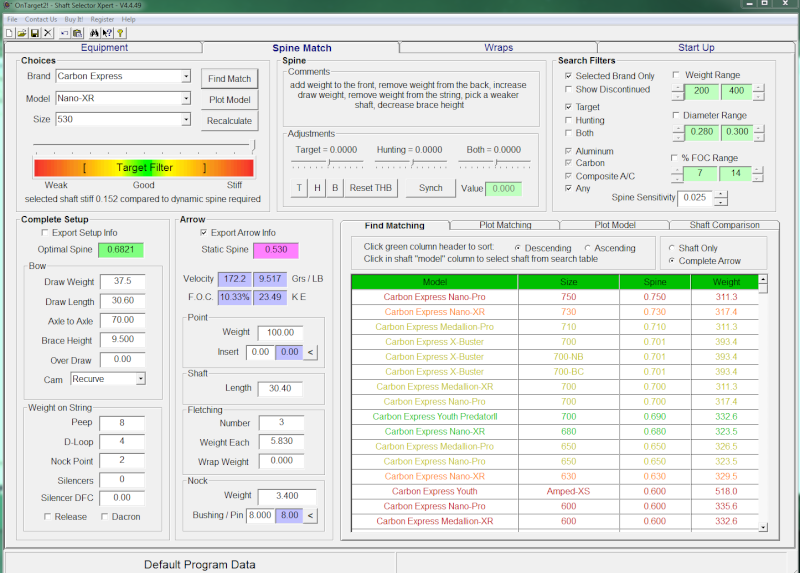Click the Both adjustment slider

tap(494, 163)
